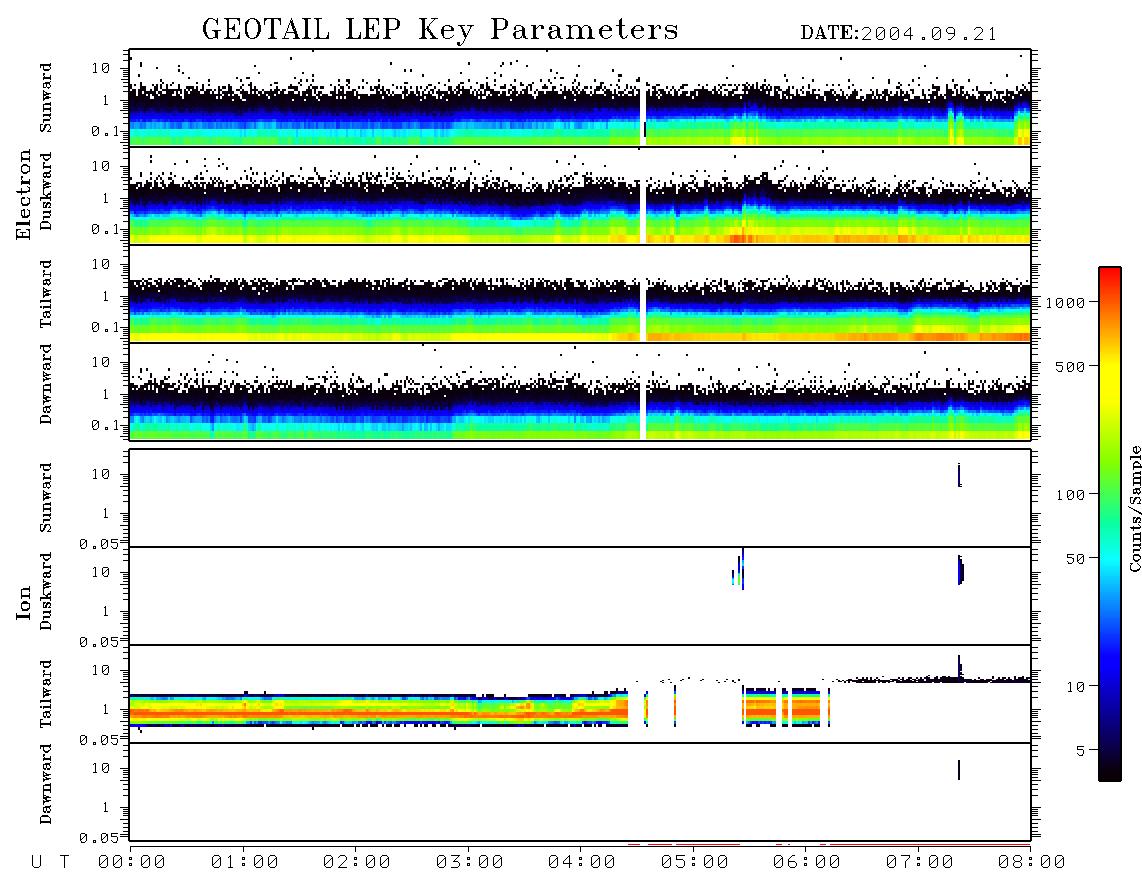
Task: Click the Counts/Sample color bar
Action: [x=1110, y=524]
